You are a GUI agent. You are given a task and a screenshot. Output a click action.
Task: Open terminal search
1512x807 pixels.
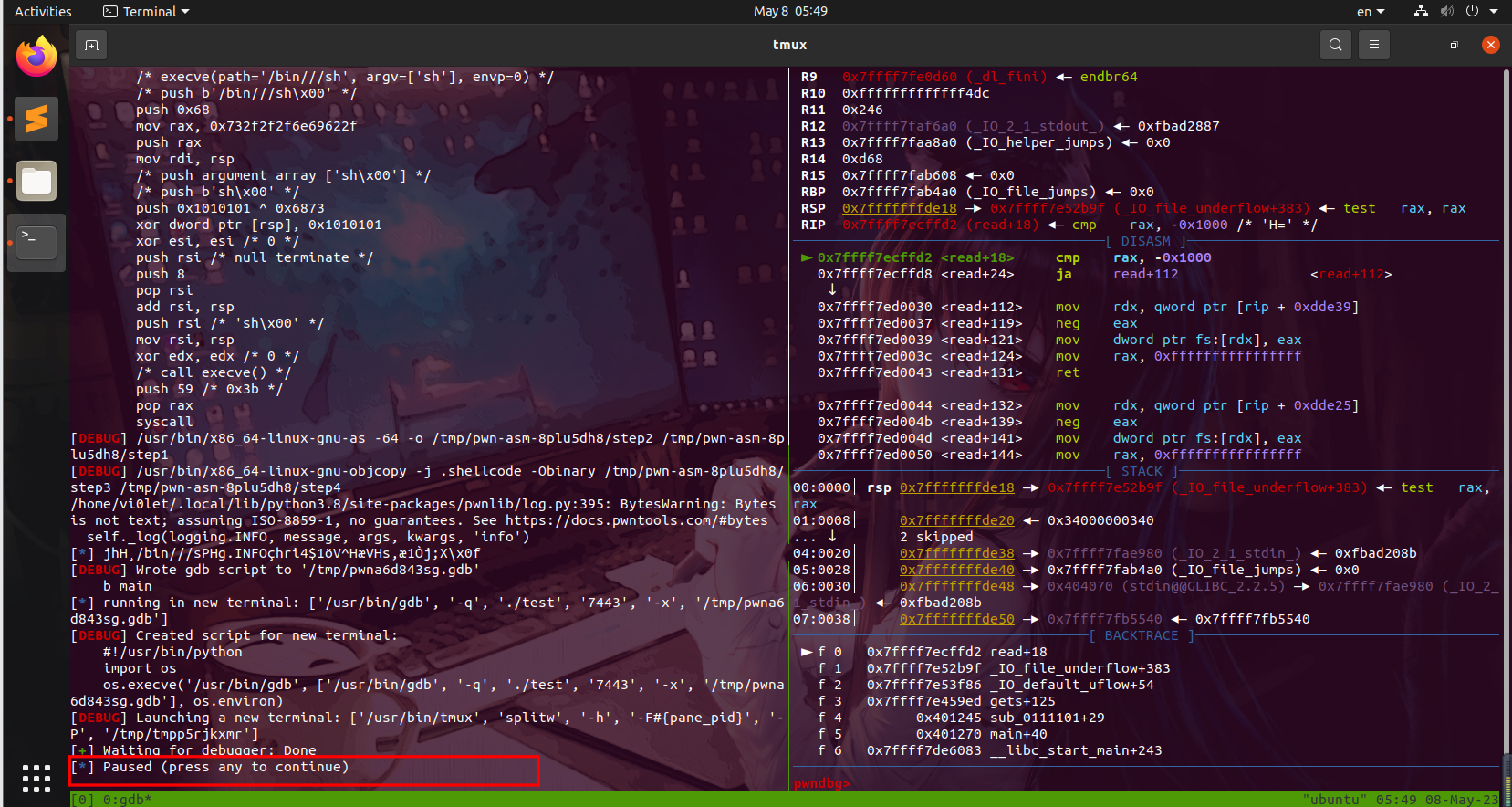(1336, 45)
